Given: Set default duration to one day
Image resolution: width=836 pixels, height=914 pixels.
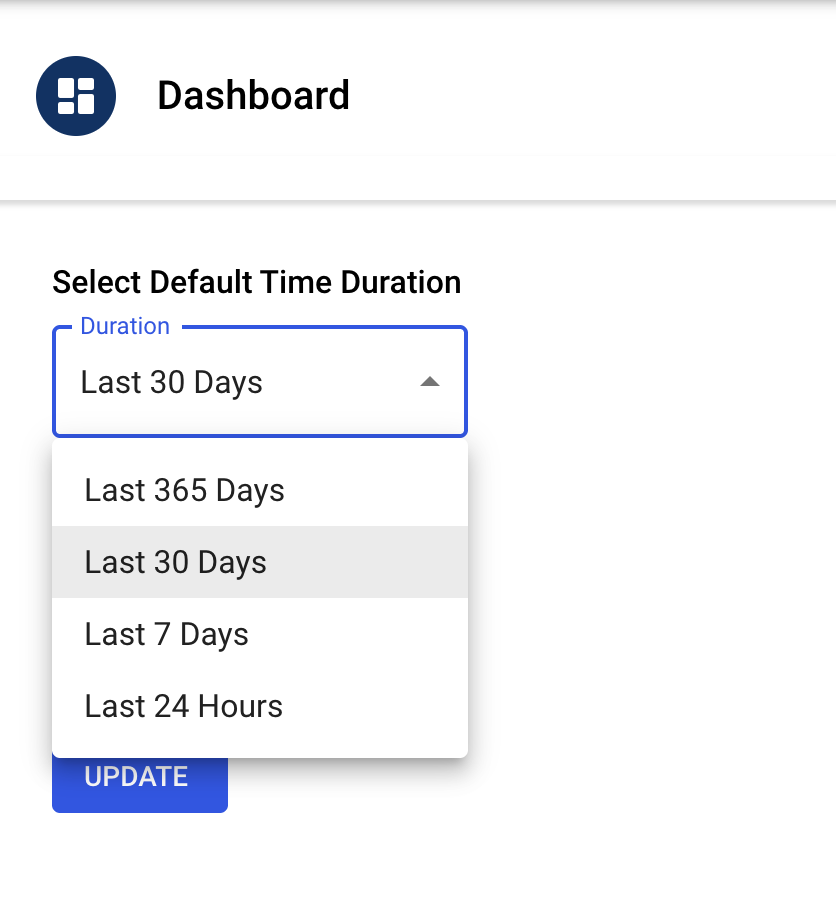Looking at the screenshot, I should pos(184,706).
